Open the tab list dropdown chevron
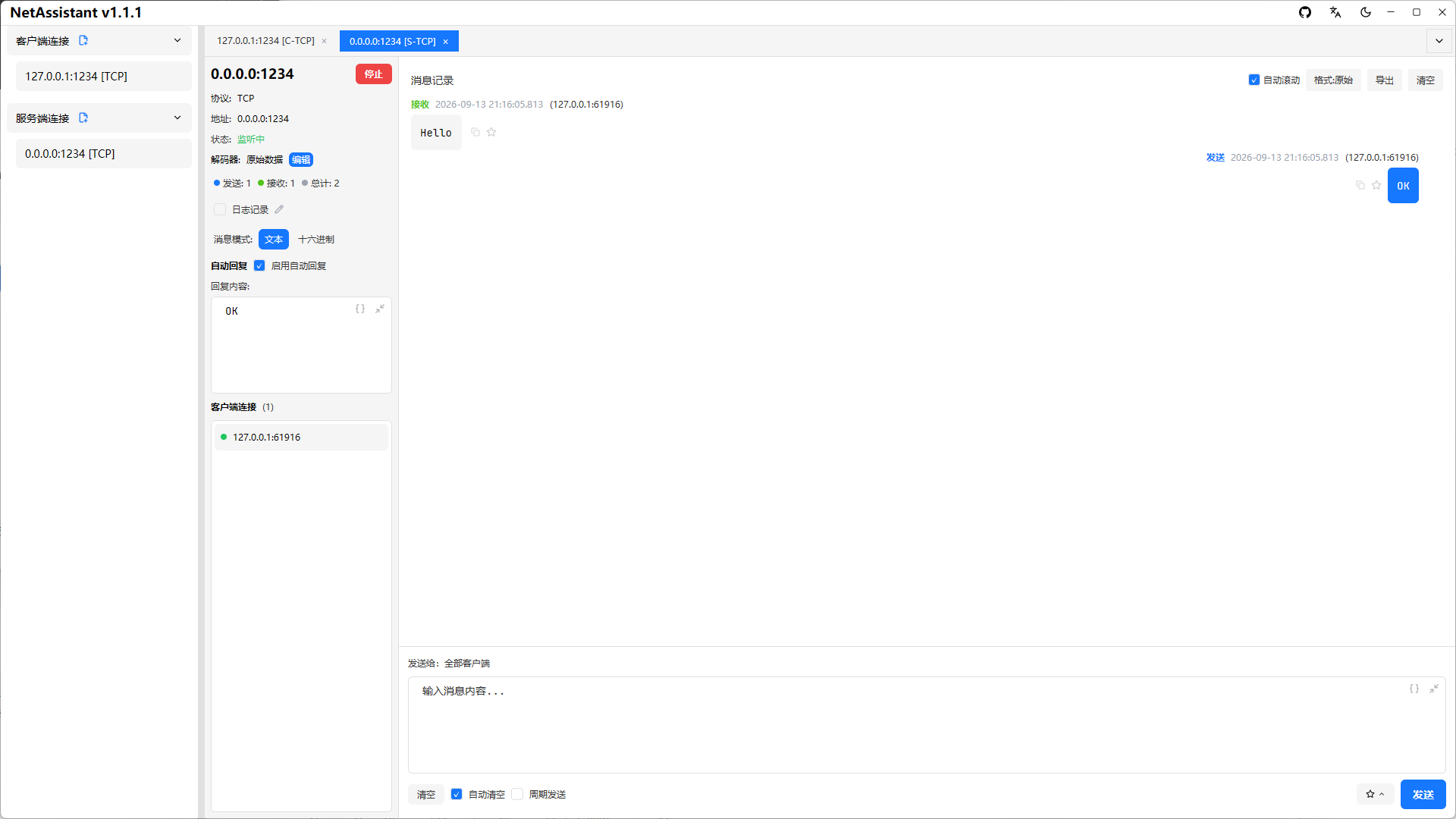Screen dimensions: 1456x819 (x=1439, y=41)
